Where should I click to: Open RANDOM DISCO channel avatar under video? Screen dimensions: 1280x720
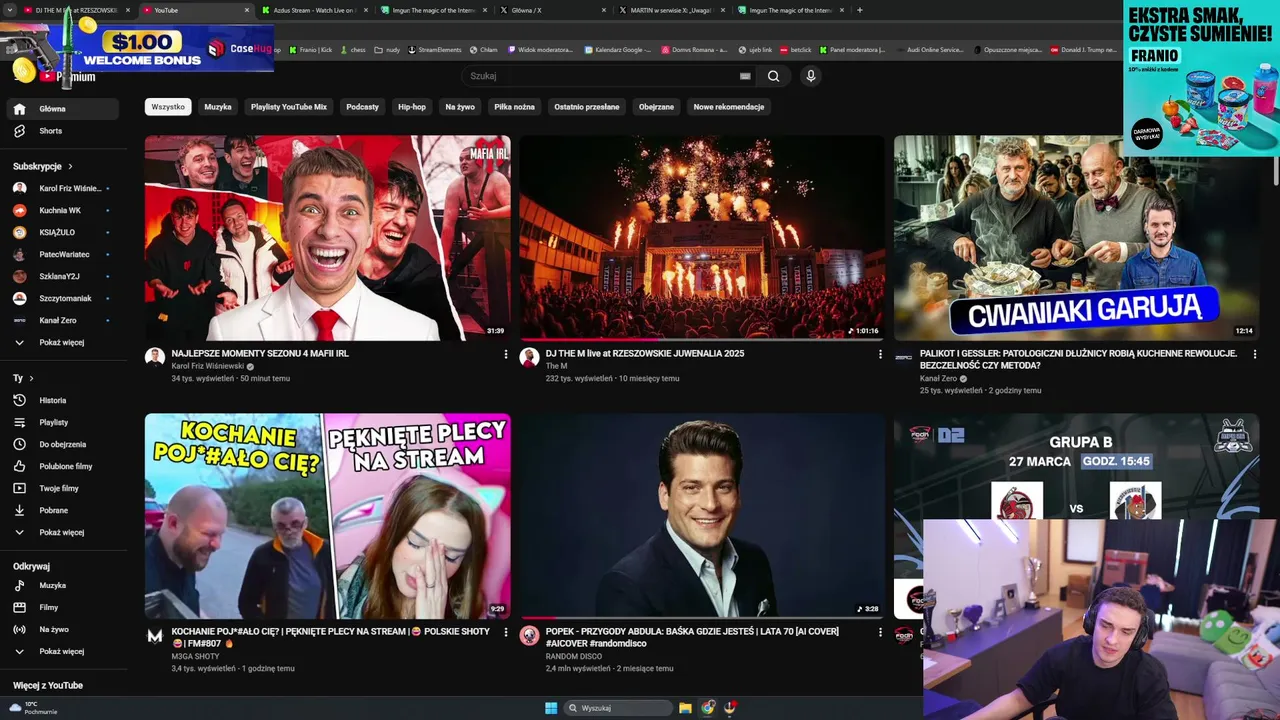(x=529, y=635)
